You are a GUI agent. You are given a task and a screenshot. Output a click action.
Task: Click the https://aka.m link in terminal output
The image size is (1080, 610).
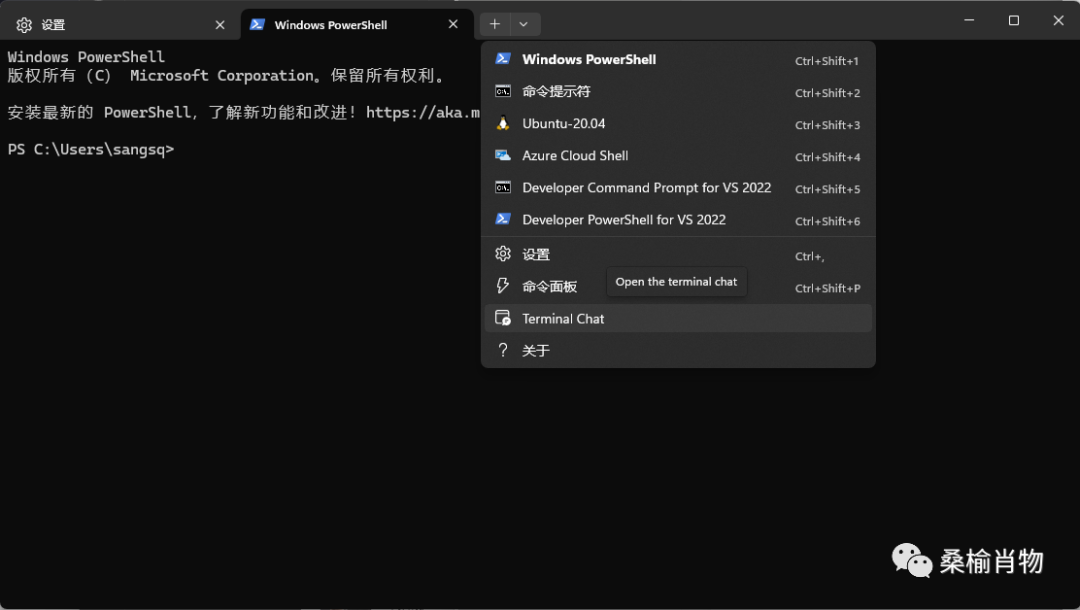click(x=423, y=112)
